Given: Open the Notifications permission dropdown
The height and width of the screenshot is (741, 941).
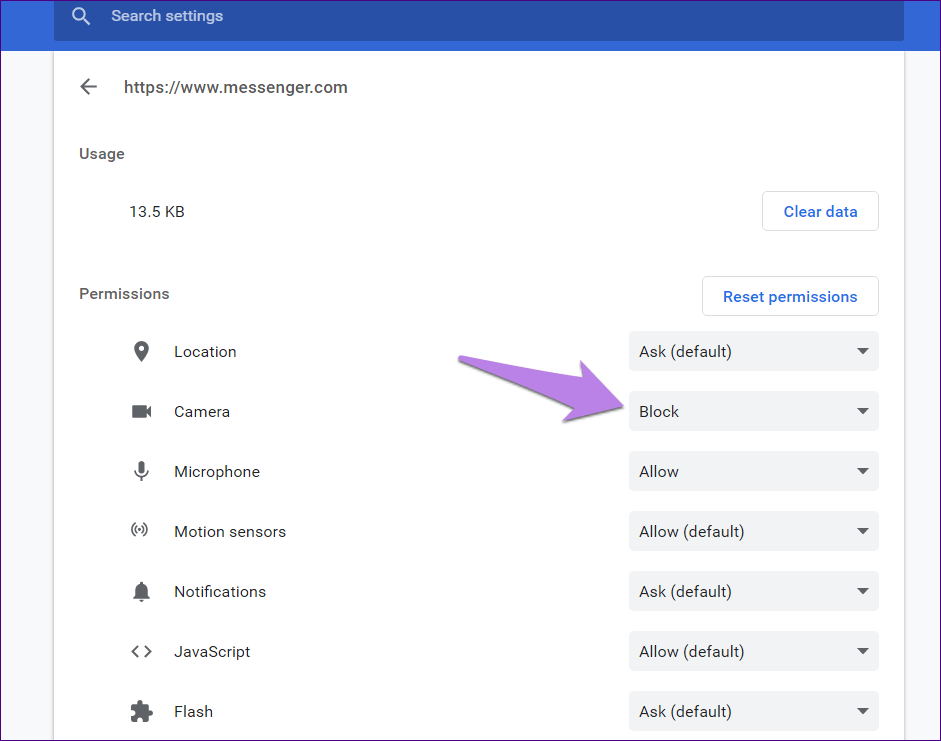Looking at the screenshot, I should [x=753, y=592].
